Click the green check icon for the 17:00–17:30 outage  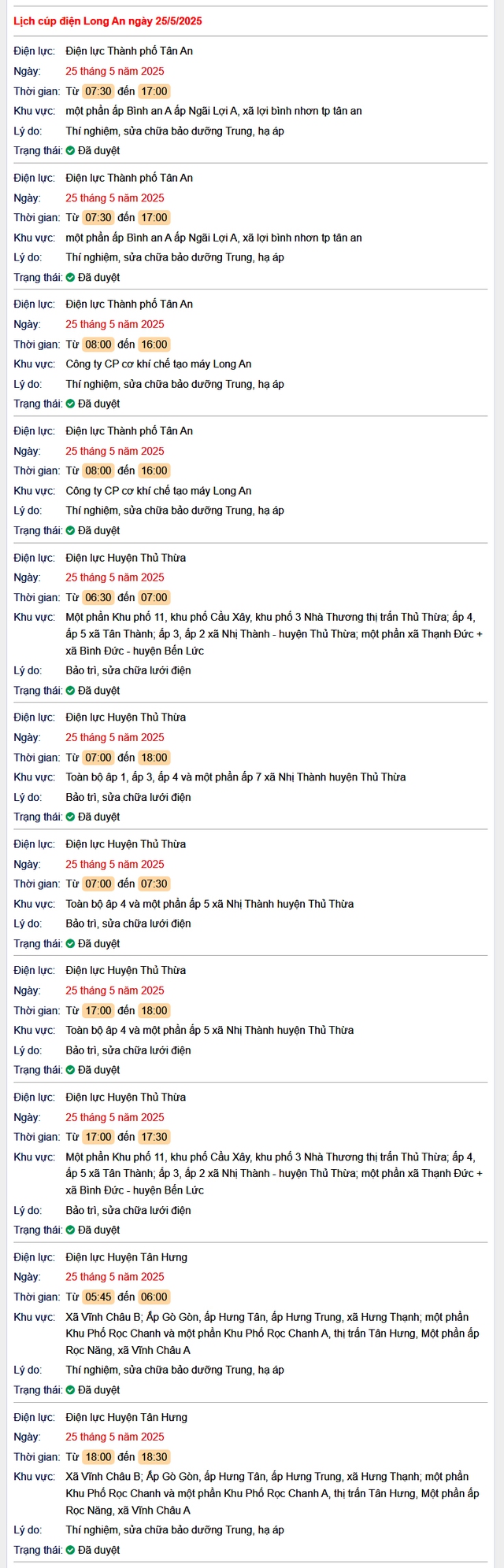70,1230
